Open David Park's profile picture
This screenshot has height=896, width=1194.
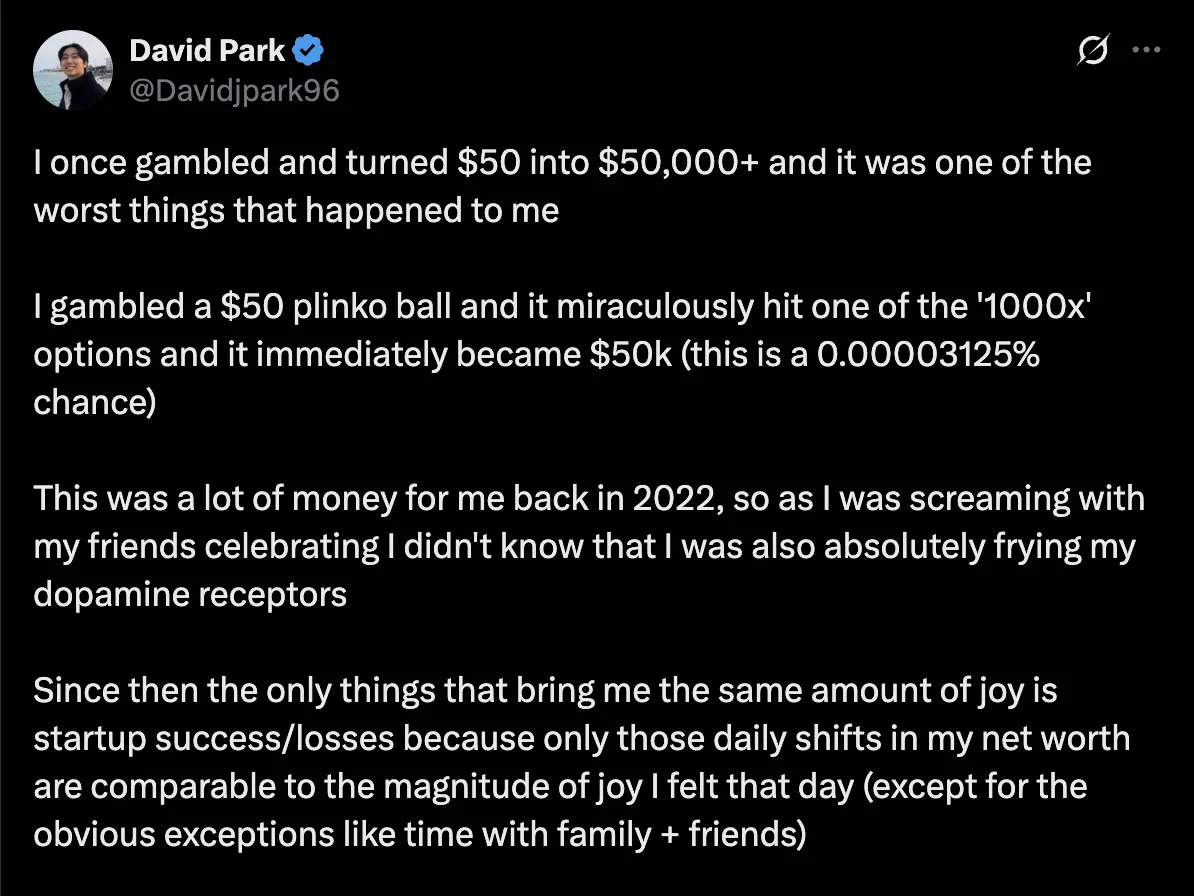click(x=73, y=70)
